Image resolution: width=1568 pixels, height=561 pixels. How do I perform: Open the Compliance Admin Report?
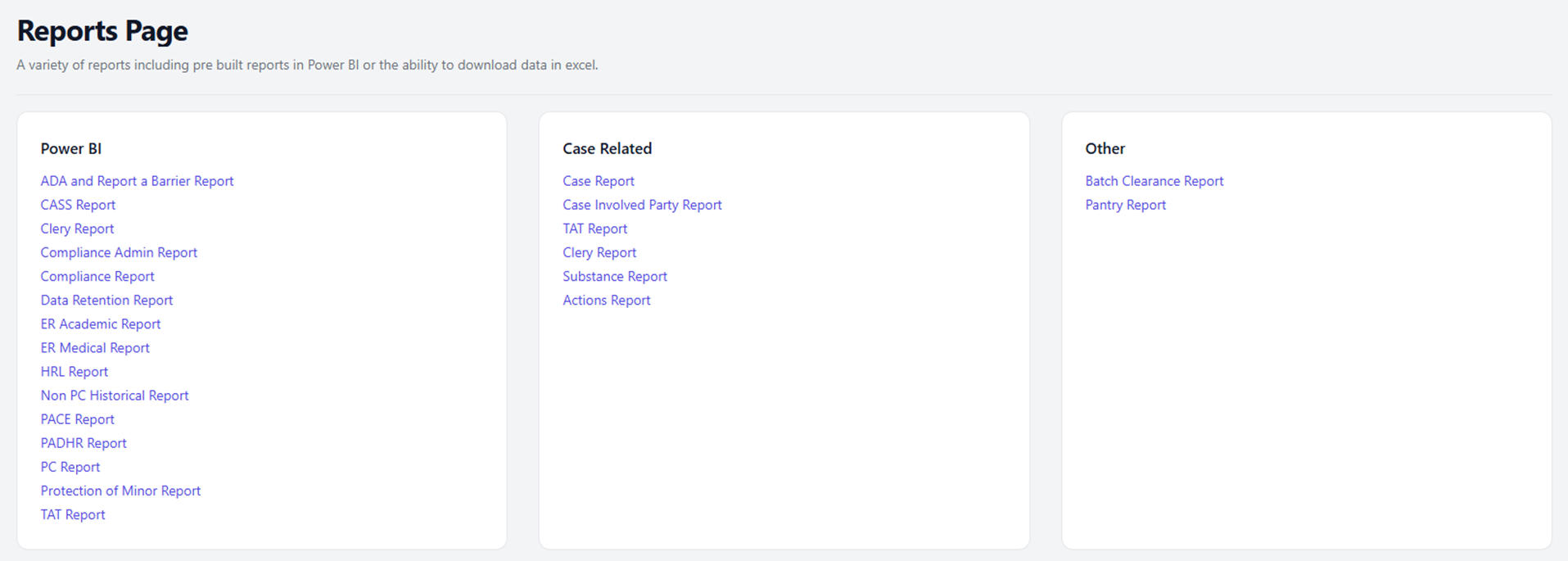click(x=119, y=252)
